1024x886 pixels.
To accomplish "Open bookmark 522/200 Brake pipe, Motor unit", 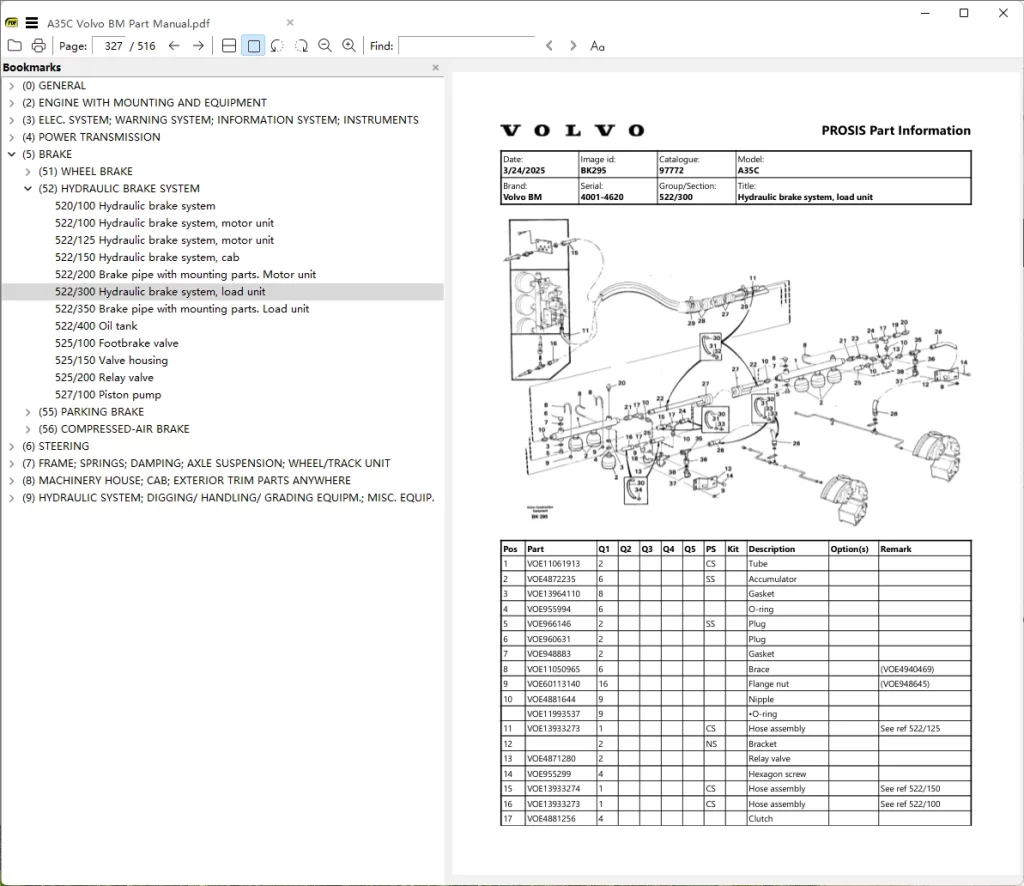I will [x=185, y=274].
